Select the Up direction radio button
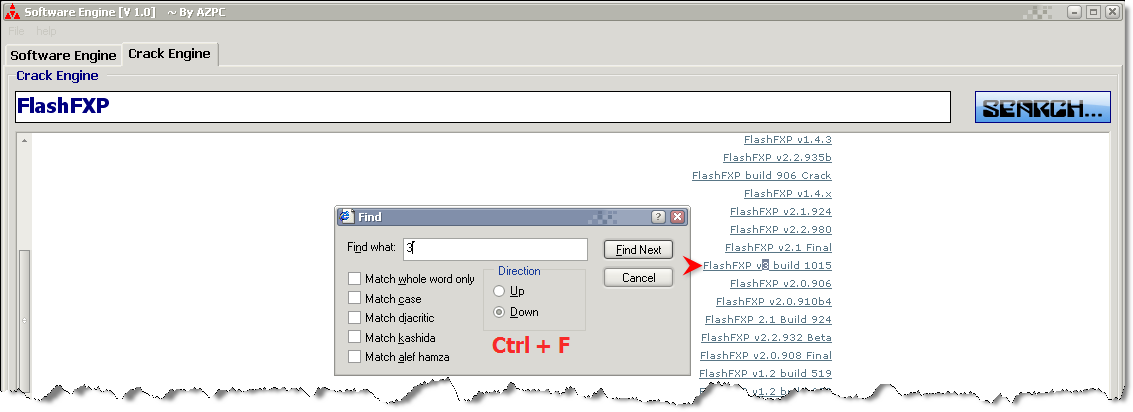1133x412 pixels. click(x=499, y=291)
